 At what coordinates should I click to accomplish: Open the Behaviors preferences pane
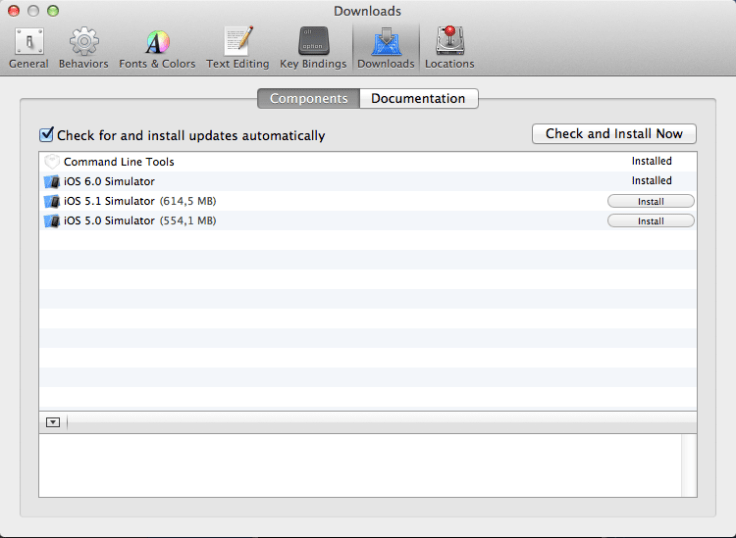coord(83,48)
